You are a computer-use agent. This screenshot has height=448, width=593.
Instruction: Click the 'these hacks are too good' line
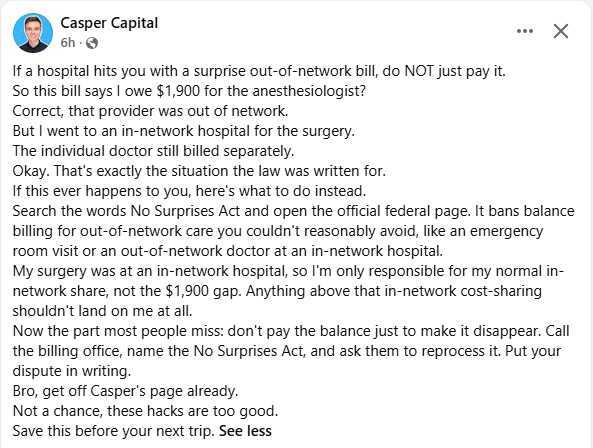145,411
